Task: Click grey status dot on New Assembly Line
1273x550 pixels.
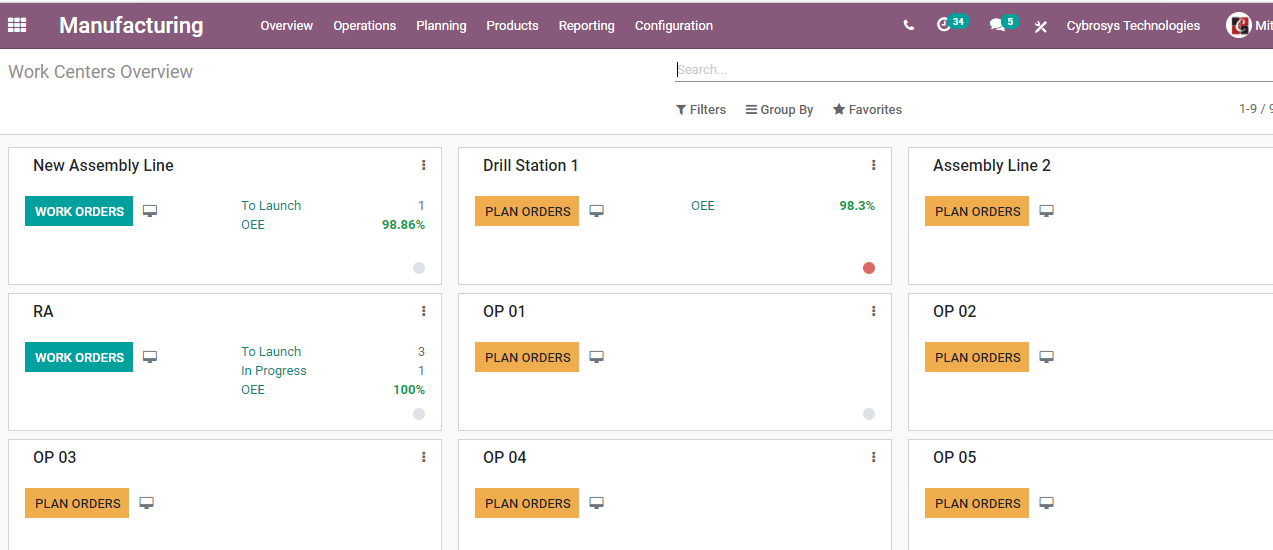Action: pos(419,268)
